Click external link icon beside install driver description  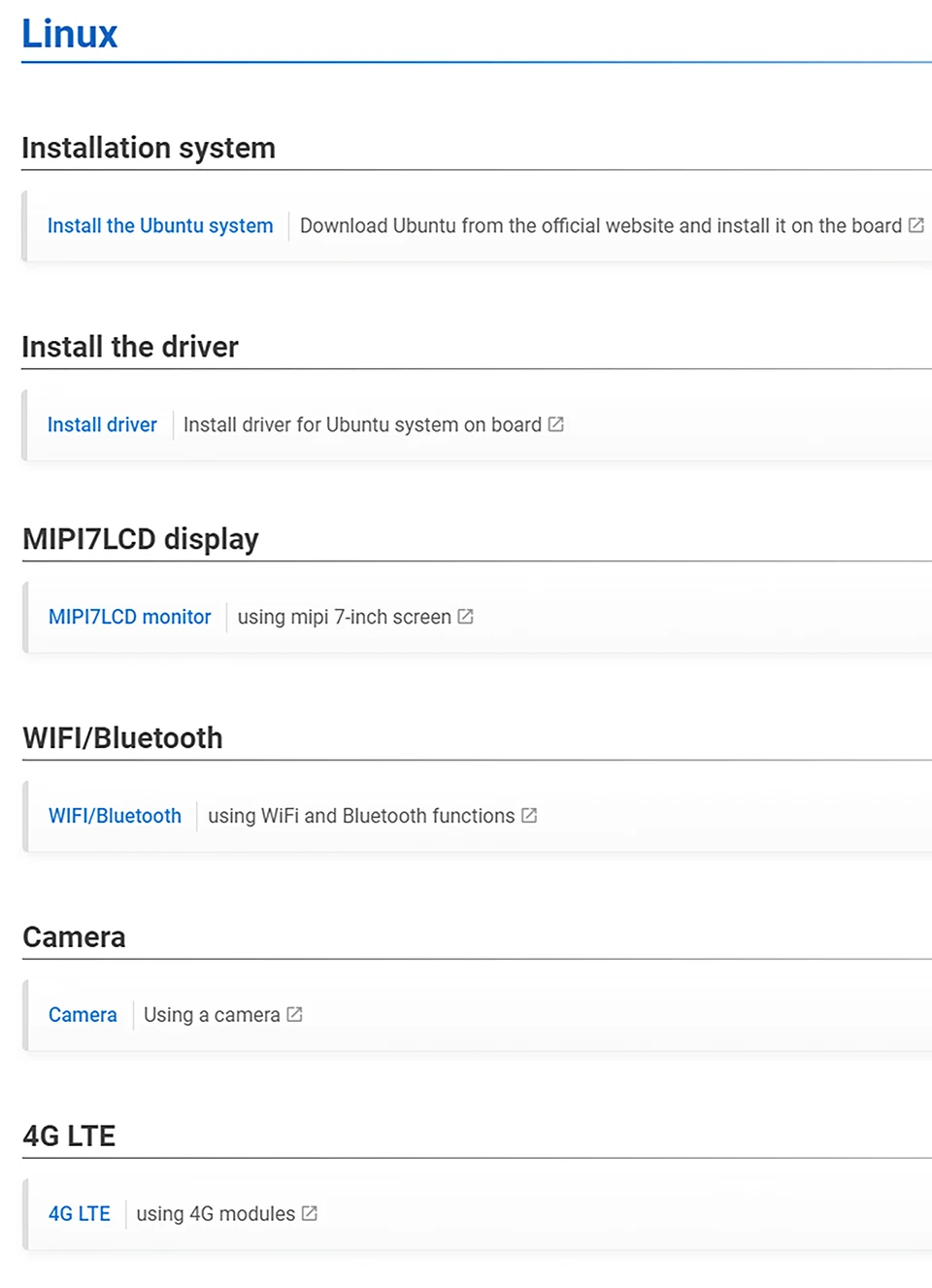(555, 424)
